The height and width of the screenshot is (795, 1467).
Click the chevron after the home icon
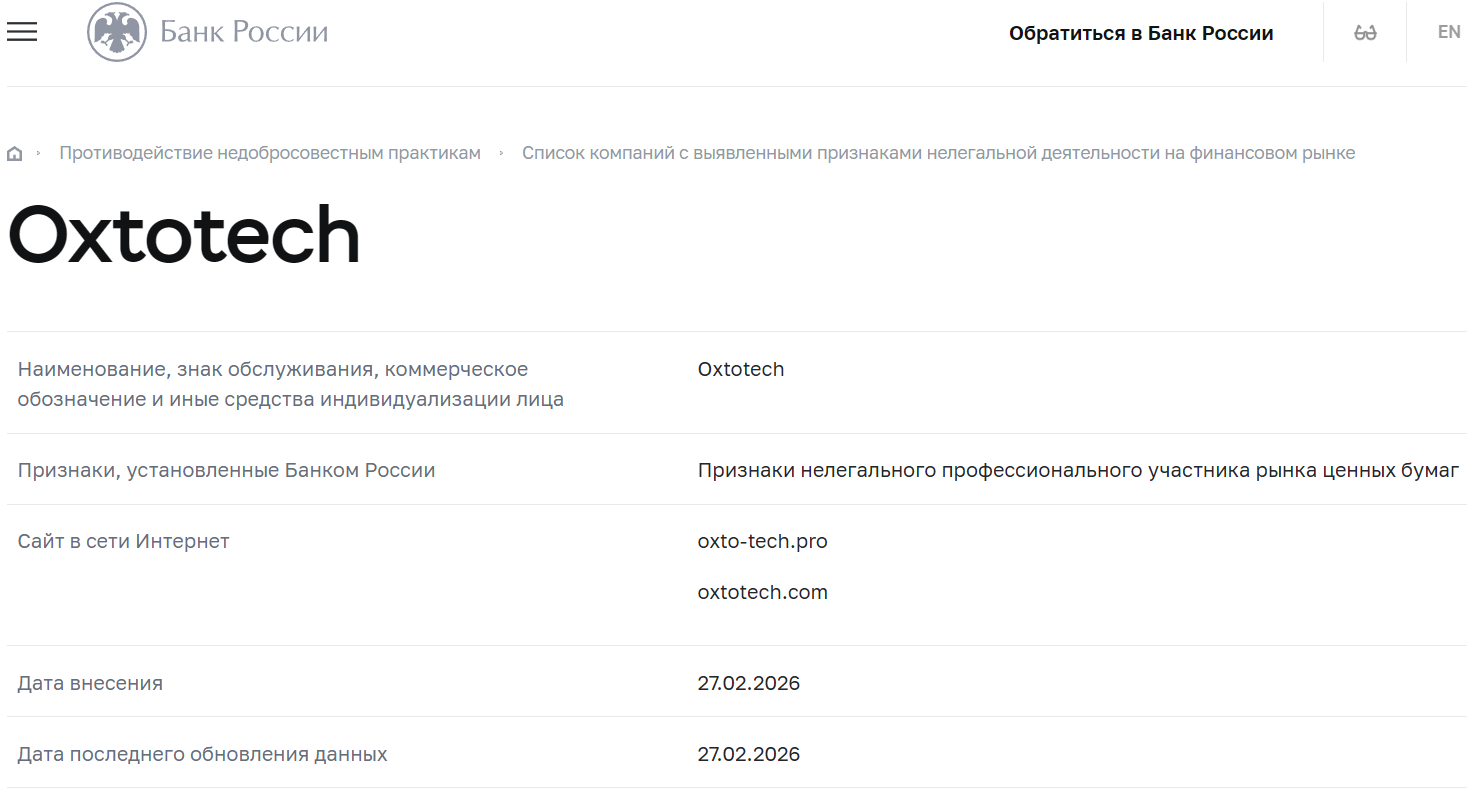(39, 153)
